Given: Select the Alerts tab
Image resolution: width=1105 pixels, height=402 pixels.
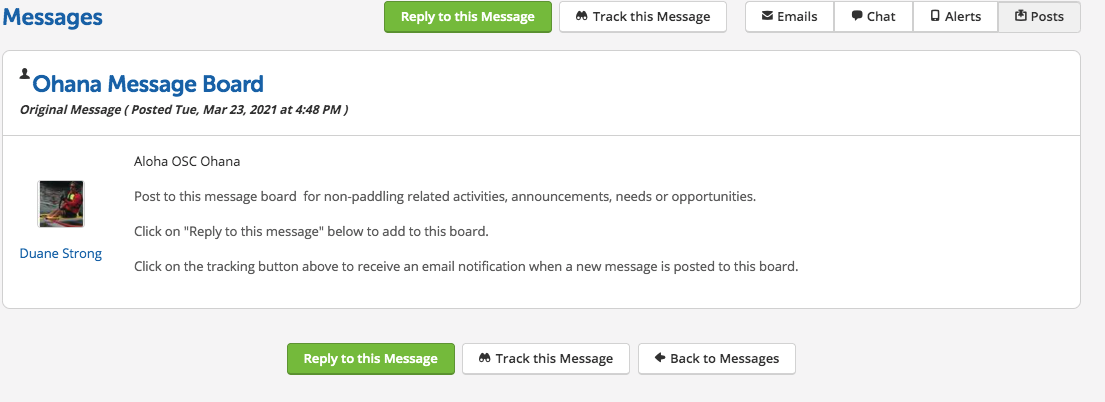Looking at the screenshot, I should coord(955,17).
